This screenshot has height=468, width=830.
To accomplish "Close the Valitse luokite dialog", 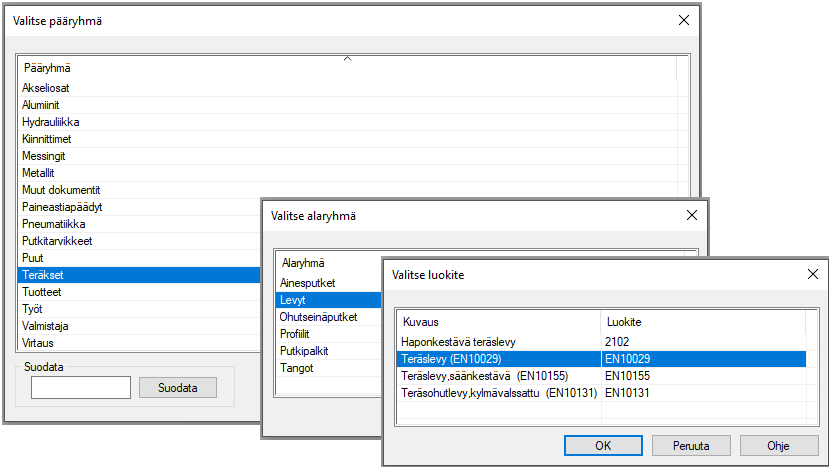I will (811, 274).
